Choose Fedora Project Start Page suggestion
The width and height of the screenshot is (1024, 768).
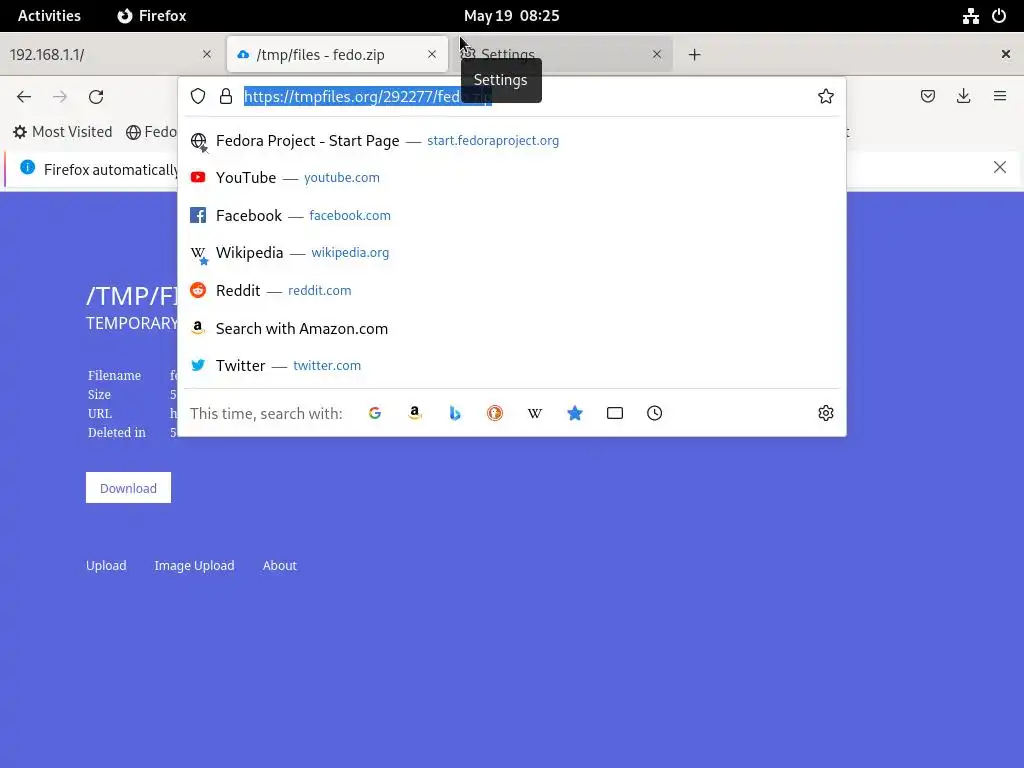[511, 140]
